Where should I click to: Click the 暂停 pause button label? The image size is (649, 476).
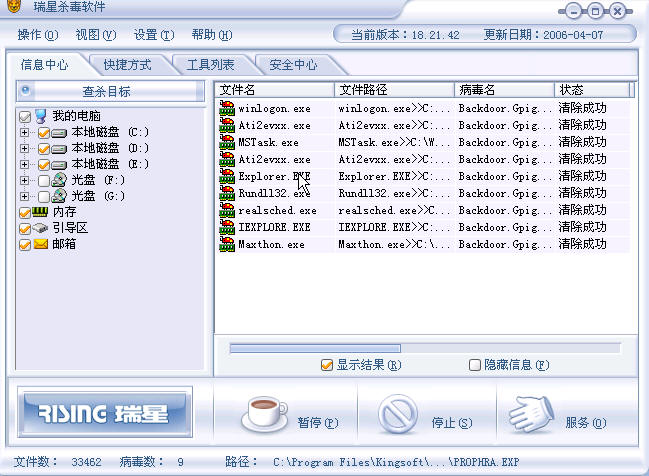(x=318, y=423)
